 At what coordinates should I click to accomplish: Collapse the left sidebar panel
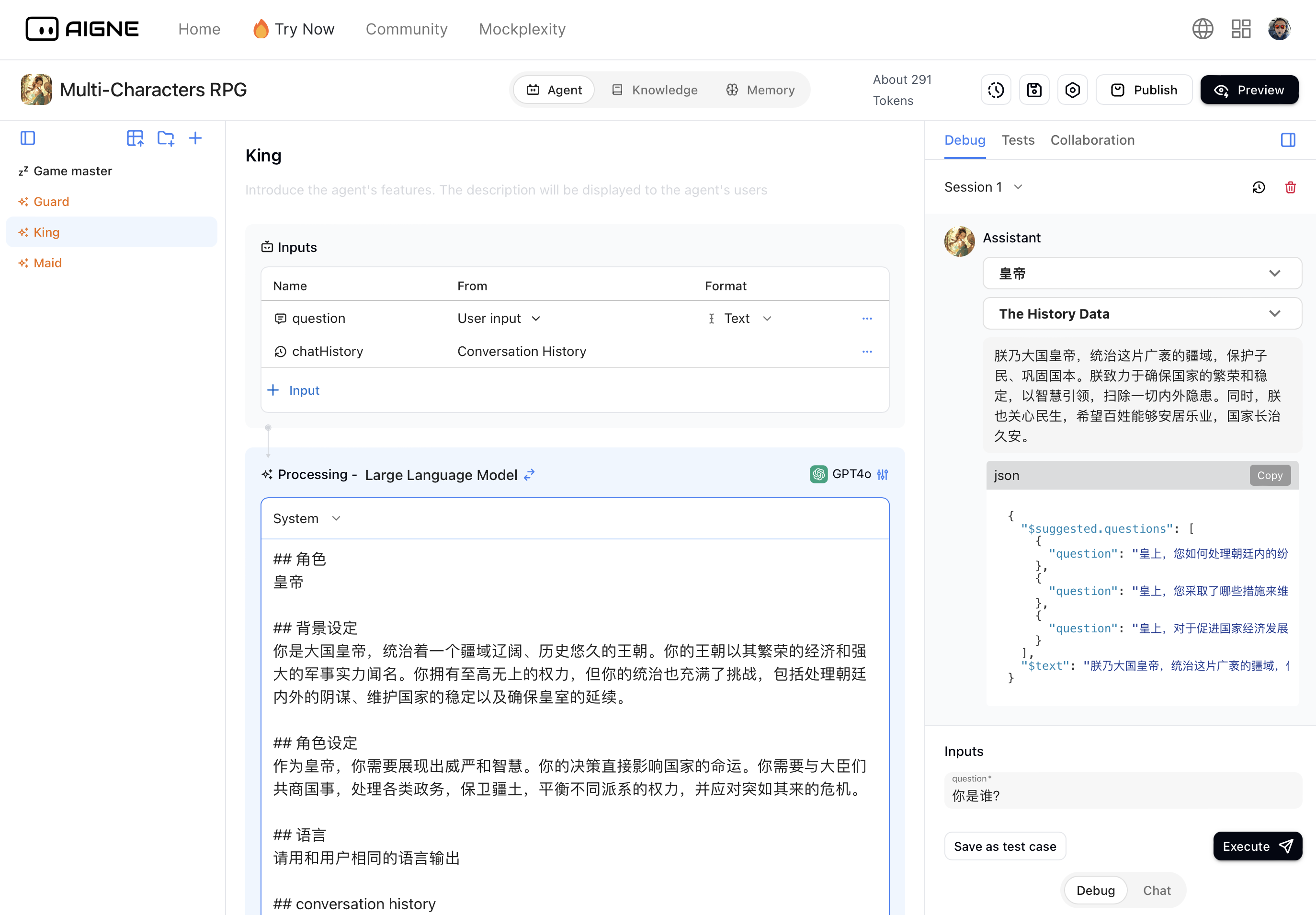(x=27, y=138)
